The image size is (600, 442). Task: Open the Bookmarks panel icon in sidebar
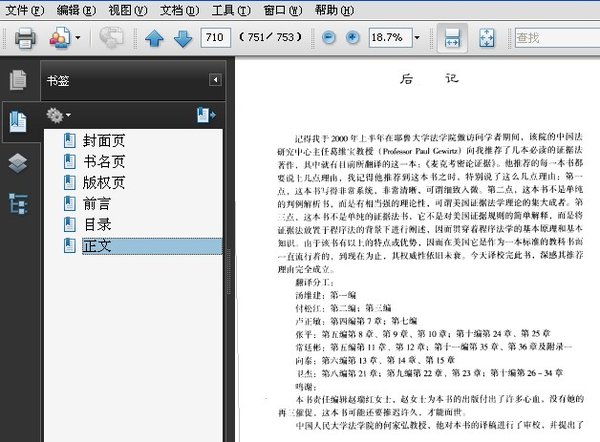point(18,121)
